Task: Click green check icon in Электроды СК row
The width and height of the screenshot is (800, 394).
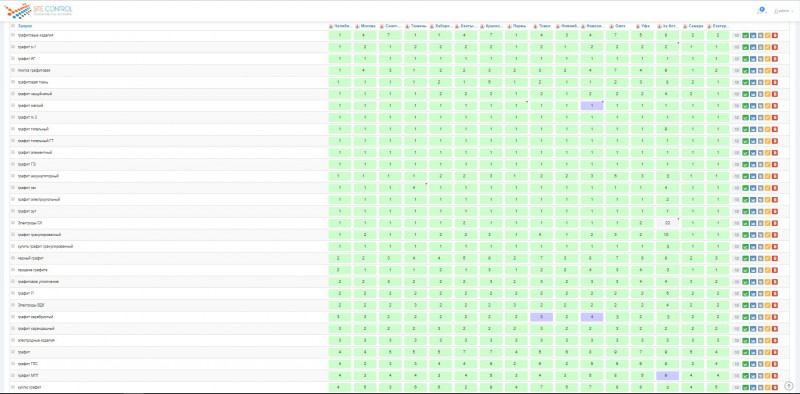Action: [x=745, y=223]
